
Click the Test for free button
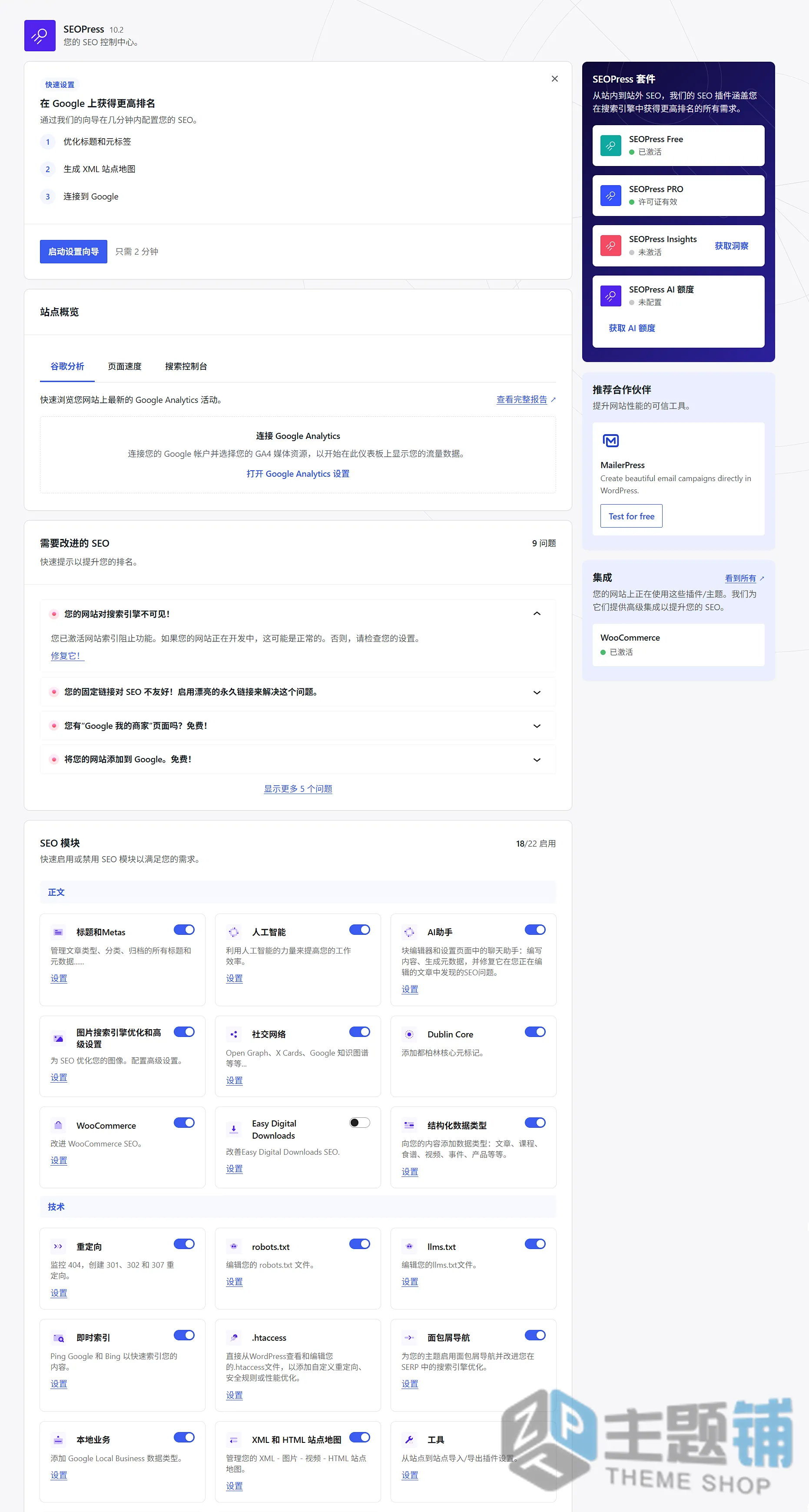click(631, 516)
